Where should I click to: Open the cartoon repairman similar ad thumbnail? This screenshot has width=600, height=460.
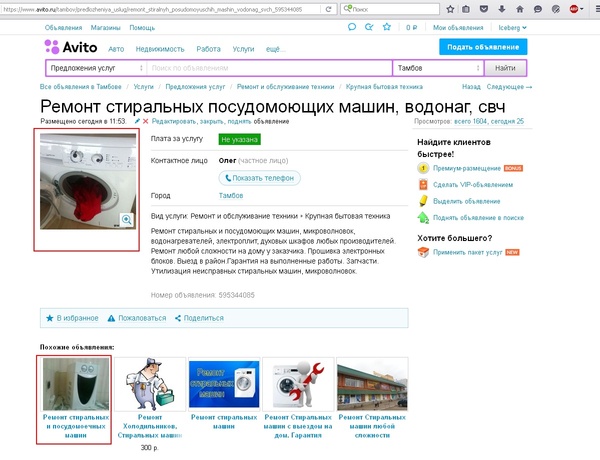(150, 384)
